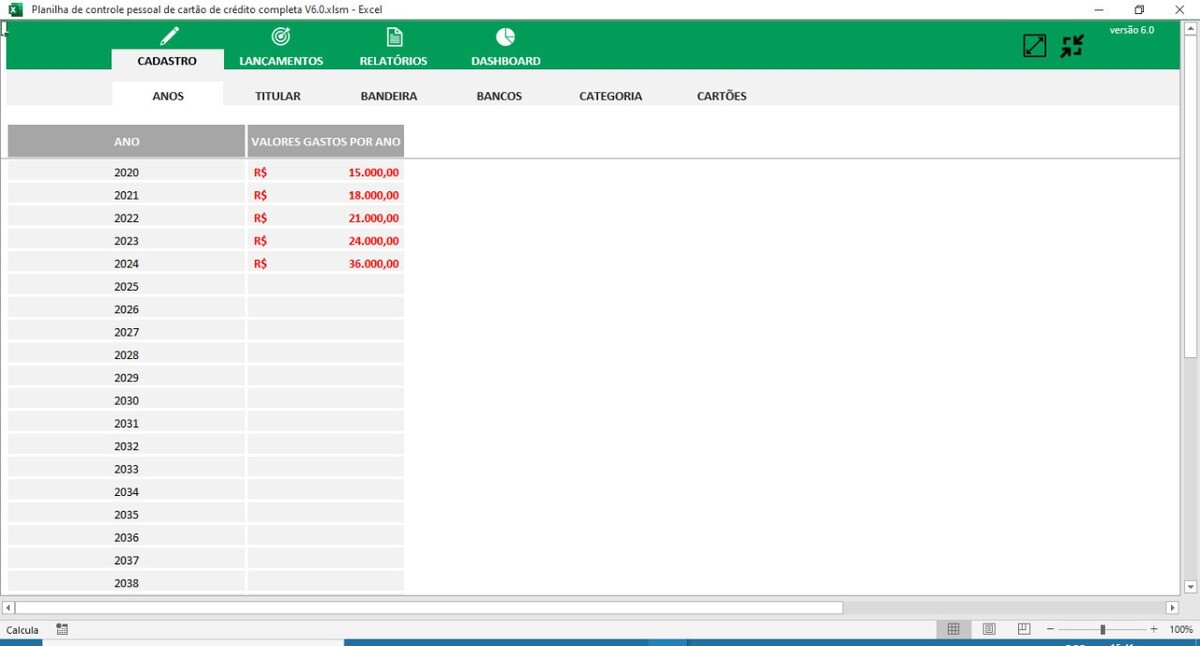The height and width of the screenshot is (646, 1200).
Task: Switch to Page Layout view
Action: tap(988, 630)
